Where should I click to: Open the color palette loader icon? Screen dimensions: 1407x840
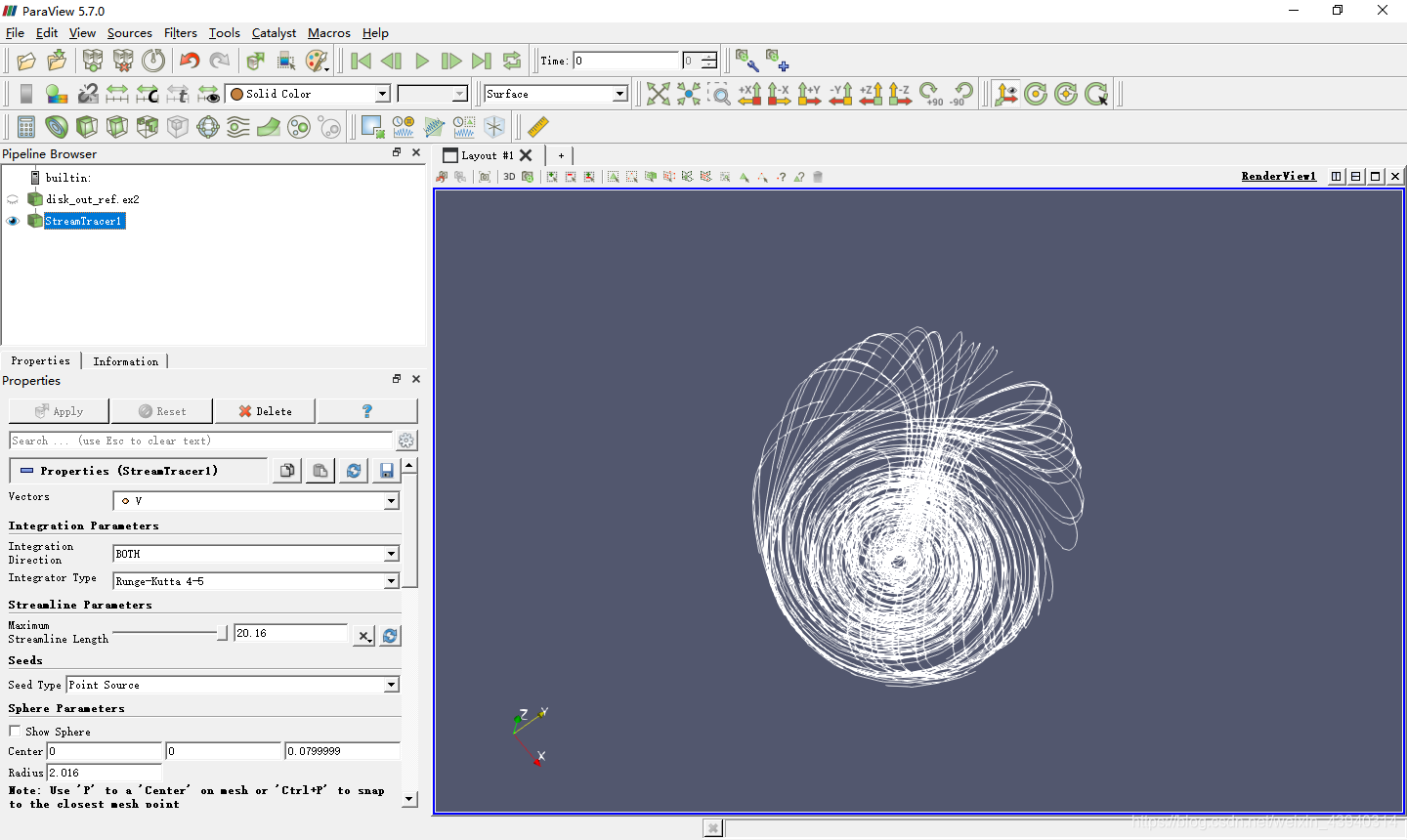317,61
